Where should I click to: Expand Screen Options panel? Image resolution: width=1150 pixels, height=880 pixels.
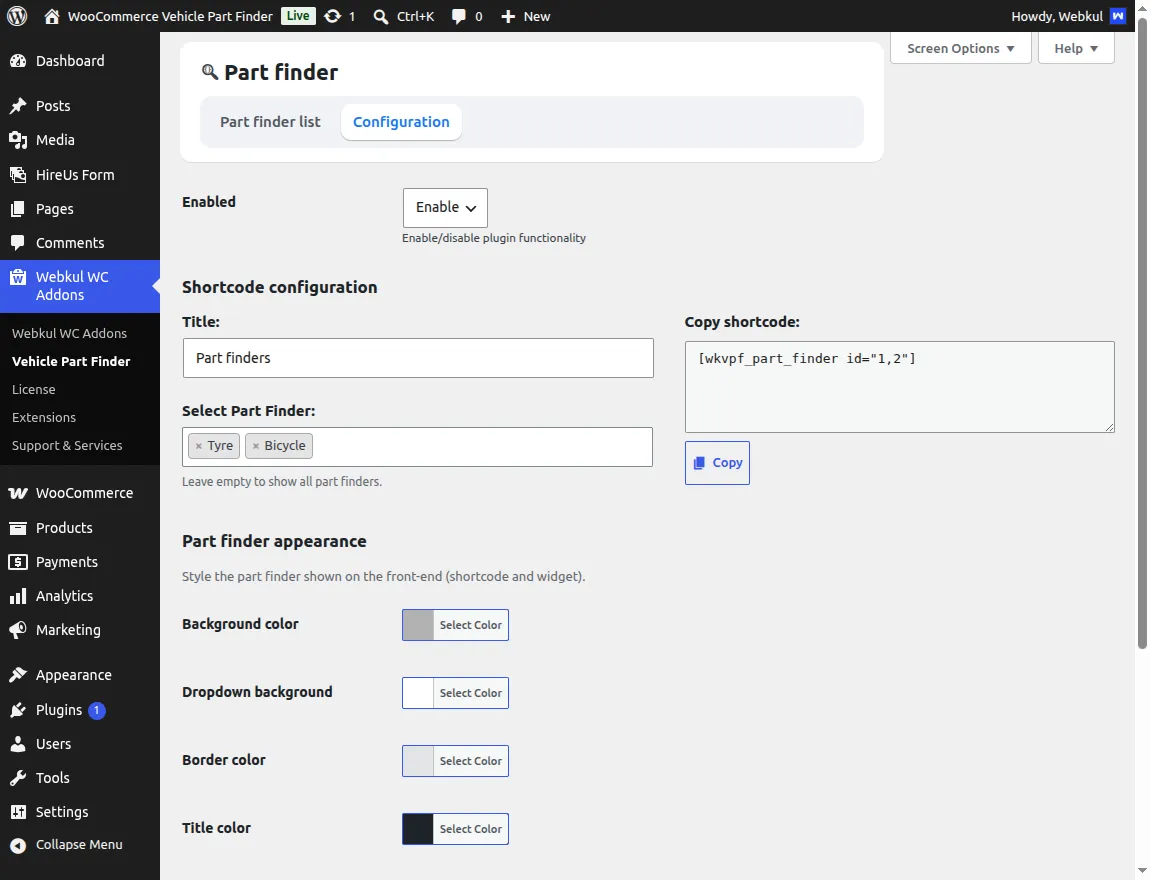tap(961, 48)
